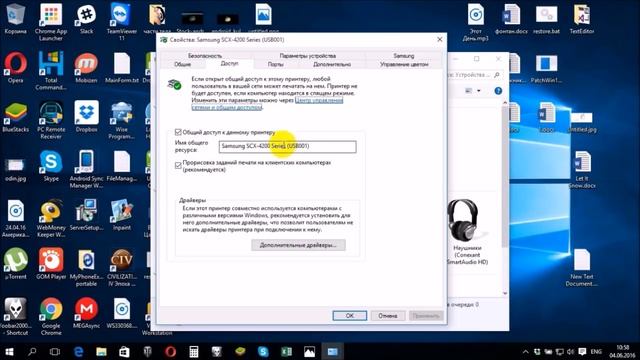Open the foobar2000 desktop shortcut

(x=16, y=316)
